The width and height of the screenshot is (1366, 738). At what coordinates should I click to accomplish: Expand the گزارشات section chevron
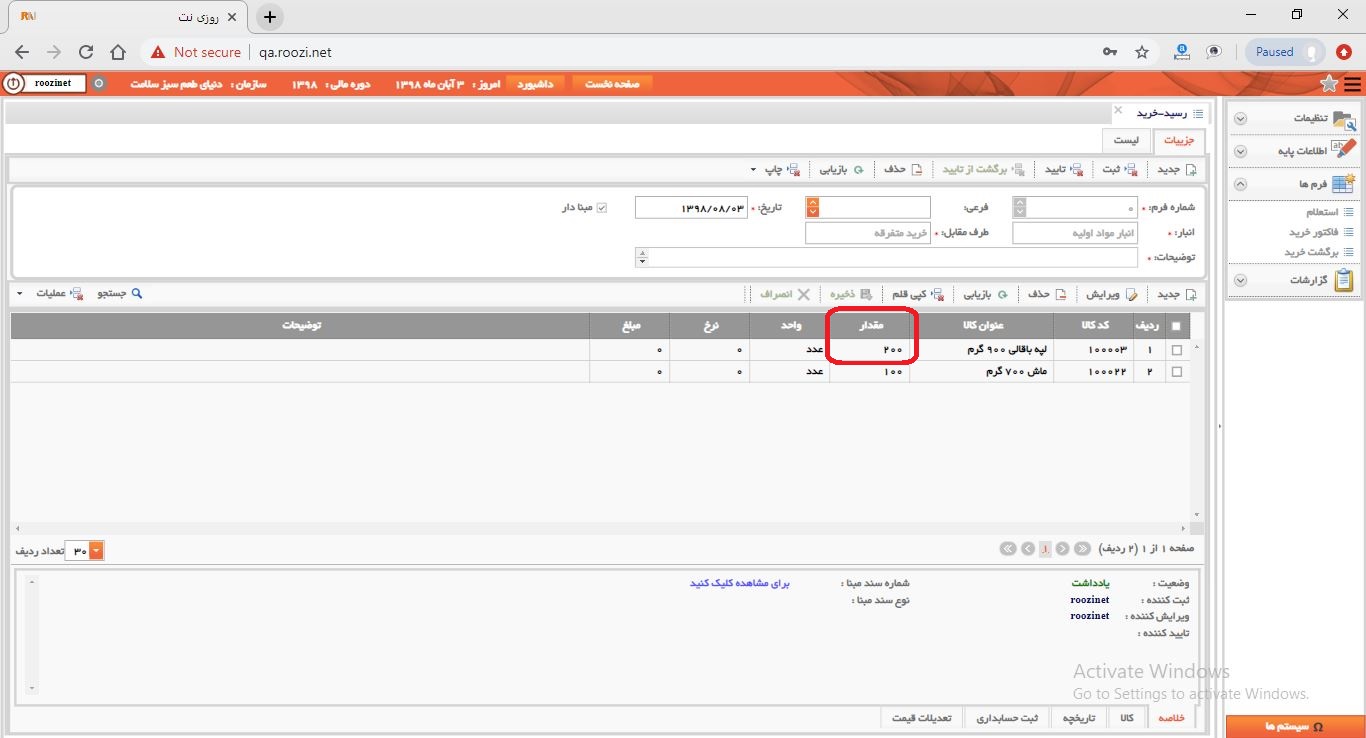1240,281
